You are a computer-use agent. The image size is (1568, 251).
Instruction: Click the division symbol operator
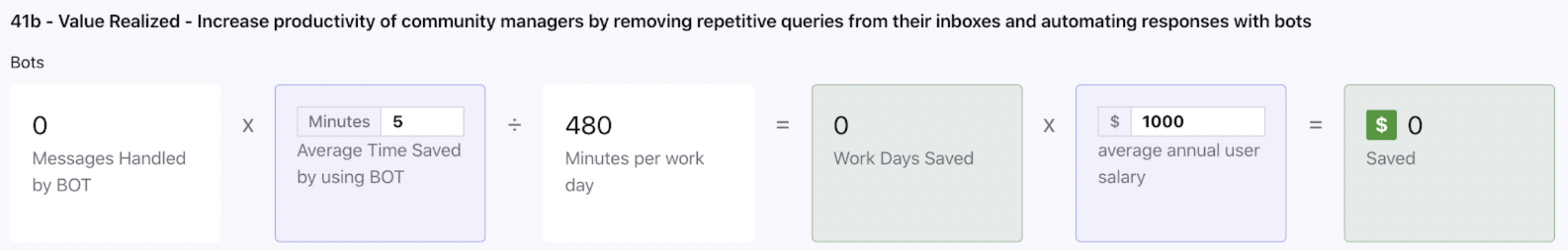[514, 125]
